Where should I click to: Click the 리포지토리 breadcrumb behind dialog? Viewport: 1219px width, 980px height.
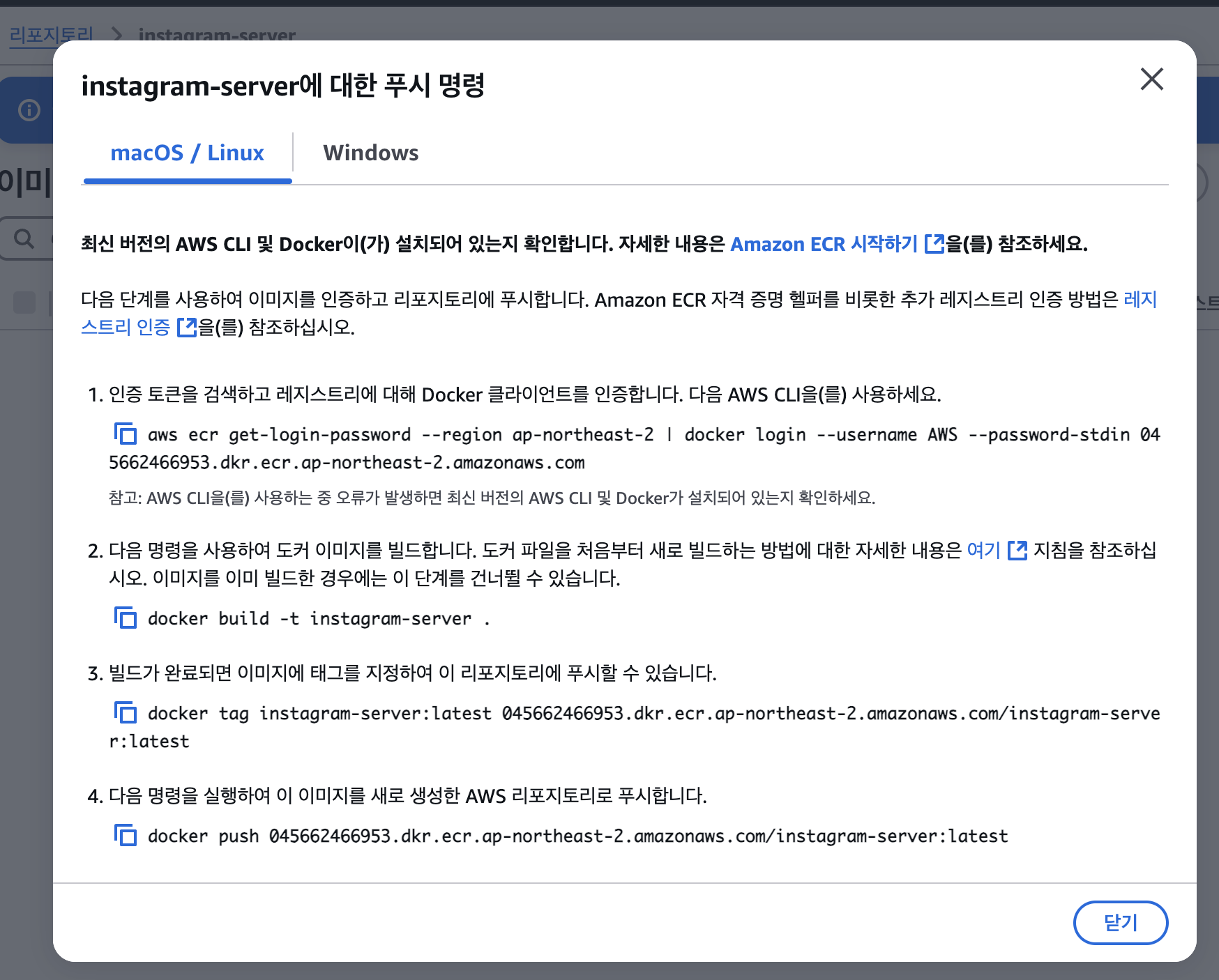click(x=52, y=34)
